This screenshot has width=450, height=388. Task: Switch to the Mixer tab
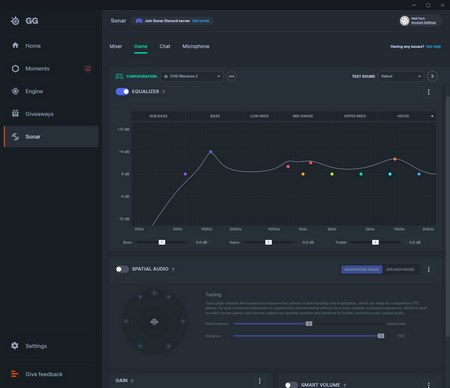click(x=116, y=46)
